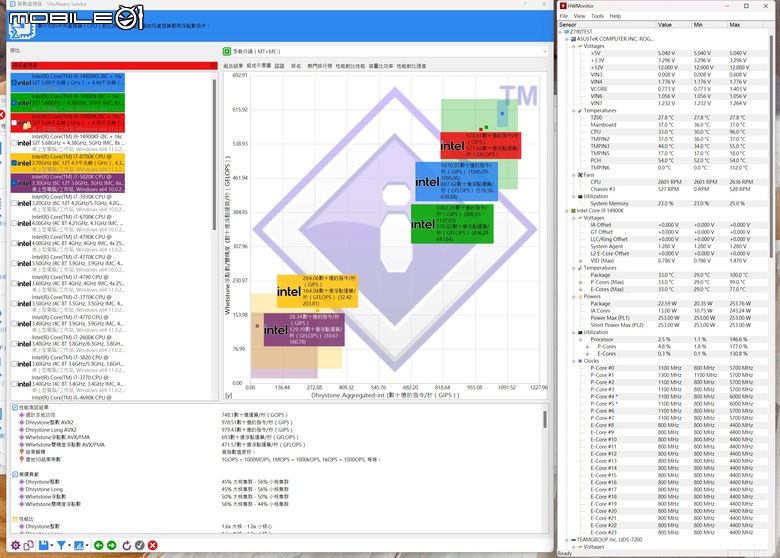Click the Max column header in HWMonitor
This screenshot has height=558, width=780.
(x=745, y=24)
